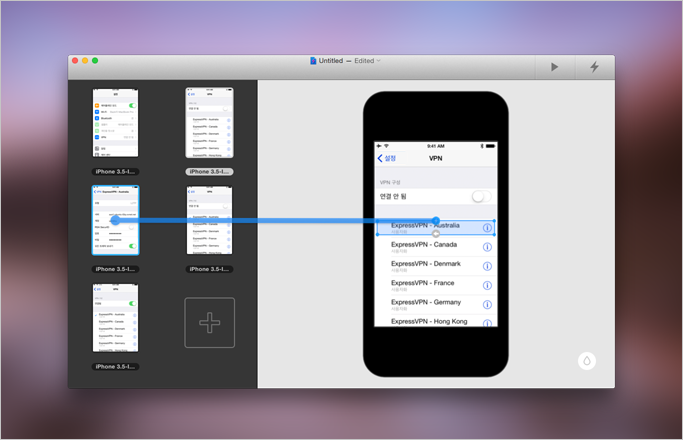Click info icon for ExpressVPN - Australia
This screenshot has height=440, width=683.
487,228
